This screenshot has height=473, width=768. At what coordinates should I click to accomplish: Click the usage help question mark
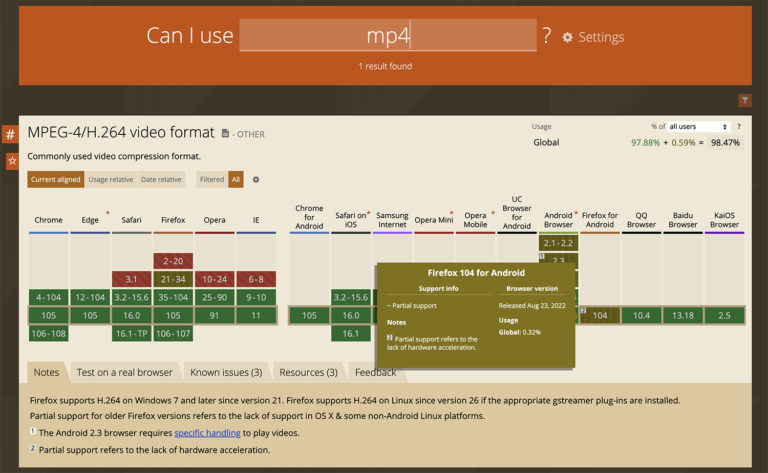point(739,127)
